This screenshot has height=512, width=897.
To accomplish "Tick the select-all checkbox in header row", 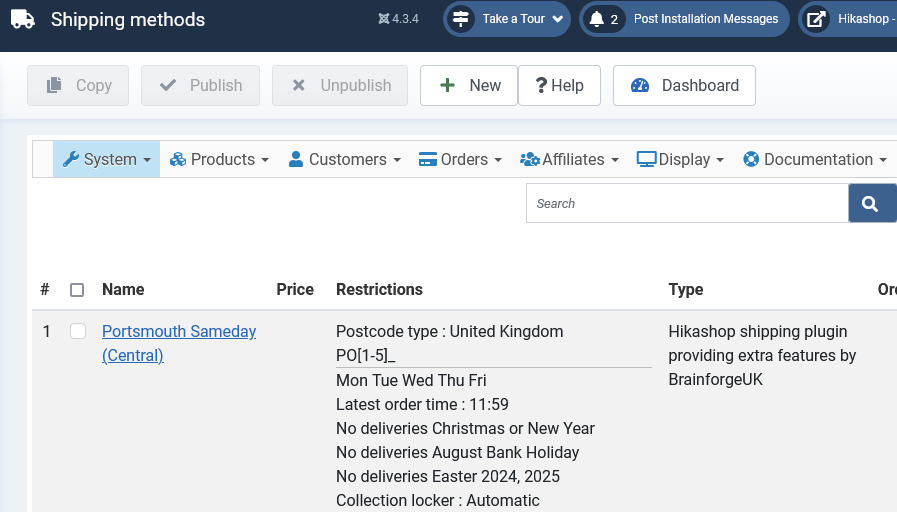I will coord(77,290).
